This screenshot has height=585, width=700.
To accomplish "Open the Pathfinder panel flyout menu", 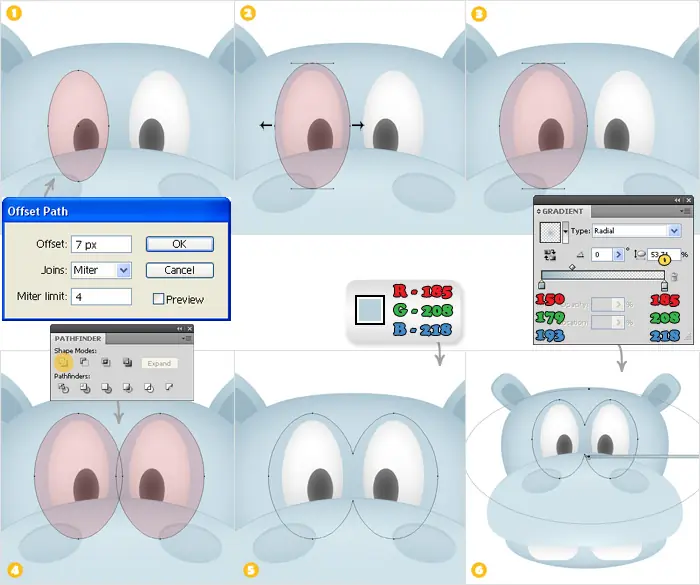I will tap(187, 338).
